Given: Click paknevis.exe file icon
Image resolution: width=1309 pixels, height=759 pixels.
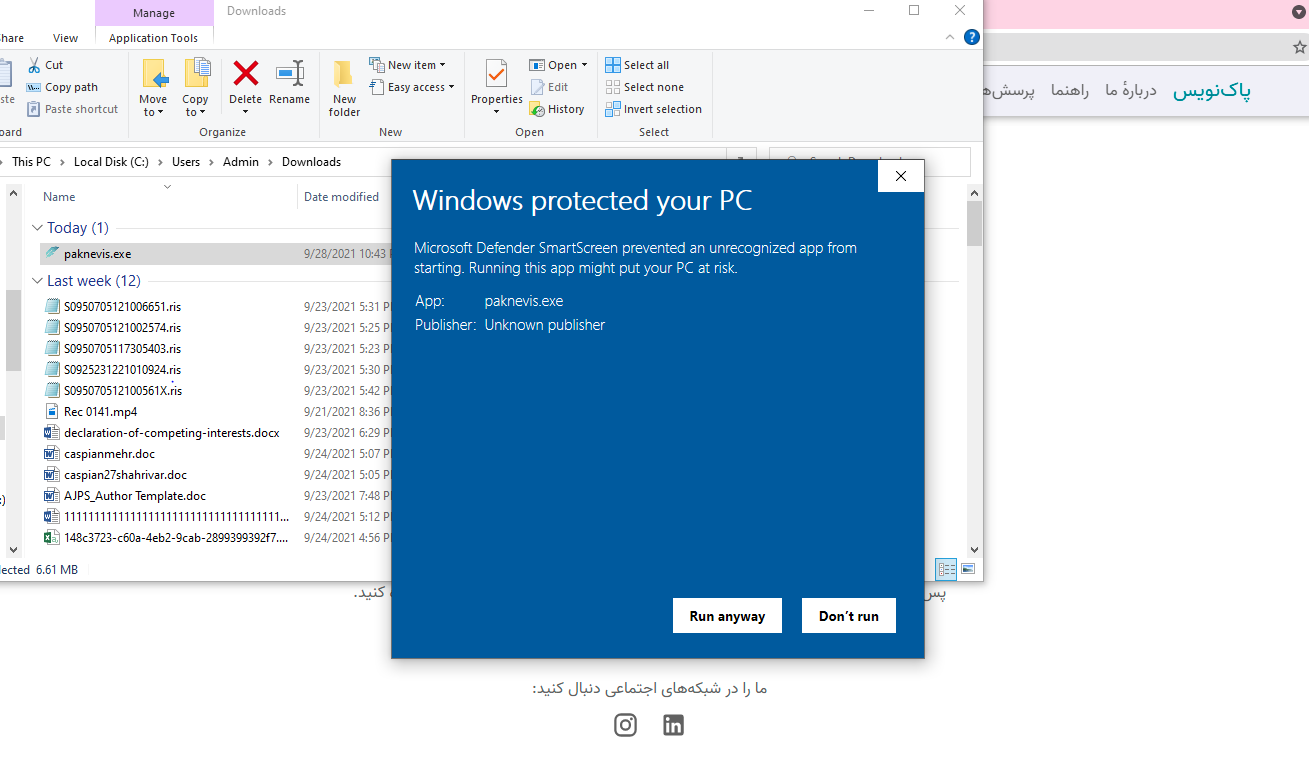Looking at the screenshot, I should click(52, 254).
